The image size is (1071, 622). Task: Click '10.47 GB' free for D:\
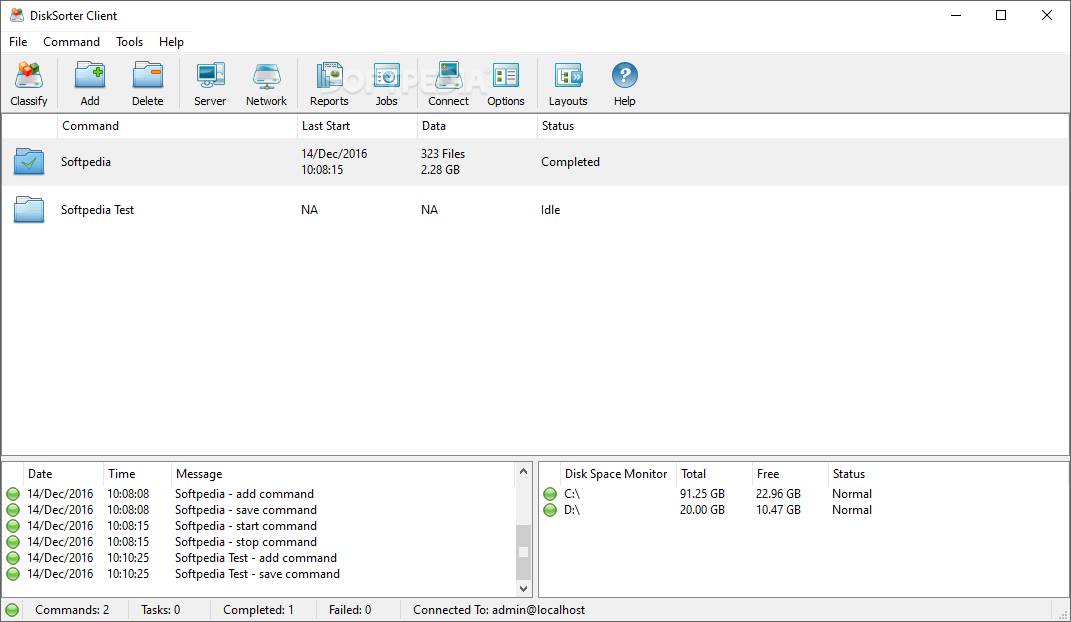(x=778, y=510)
